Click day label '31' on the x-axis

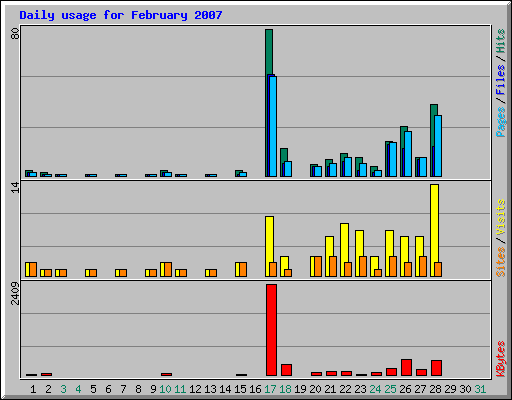click(x=480, y=389)
